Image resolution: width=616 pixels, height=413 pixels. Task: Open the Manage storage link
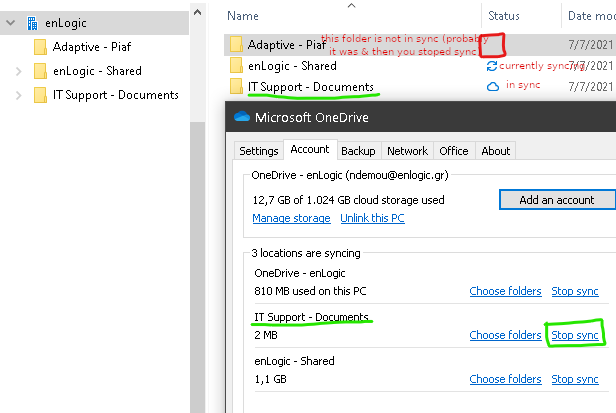click(291, 218)
